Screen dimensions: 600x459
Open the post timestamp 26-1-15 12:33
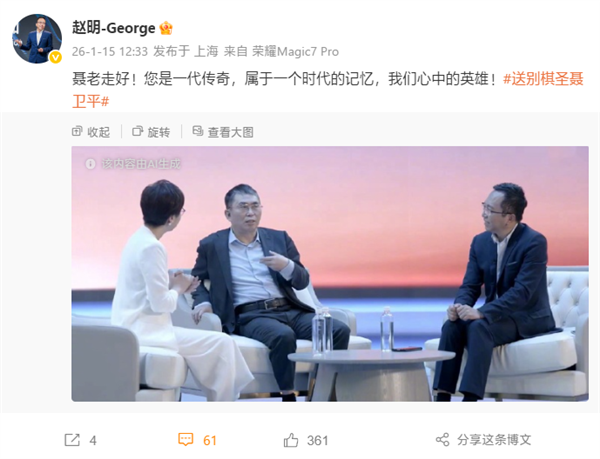tap(110, 51)
